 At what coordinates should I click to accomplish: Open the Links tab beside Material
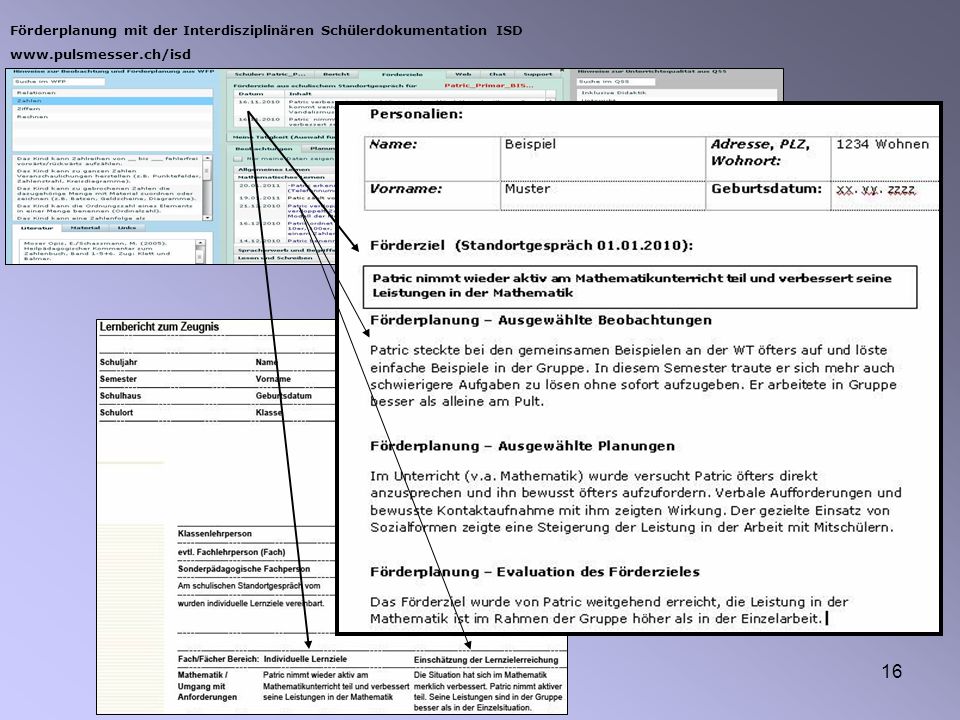[127, 228]
